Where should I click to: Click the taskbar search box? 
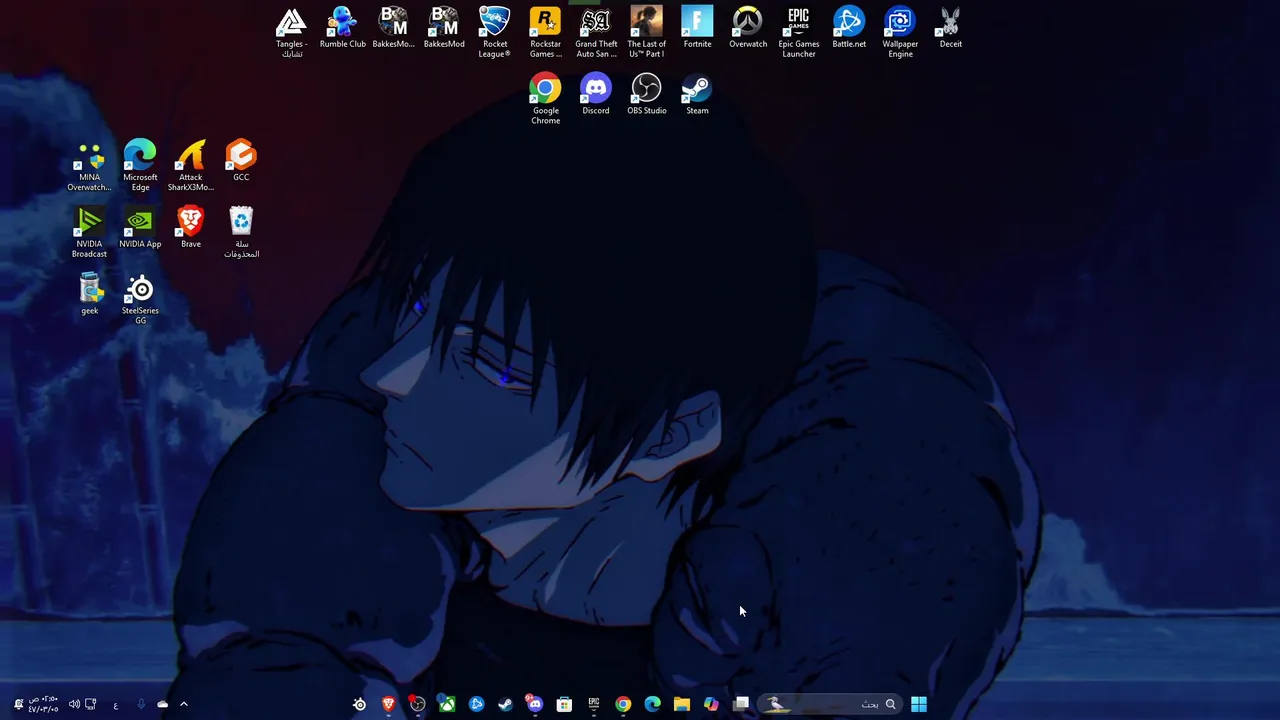click(830, 704)
